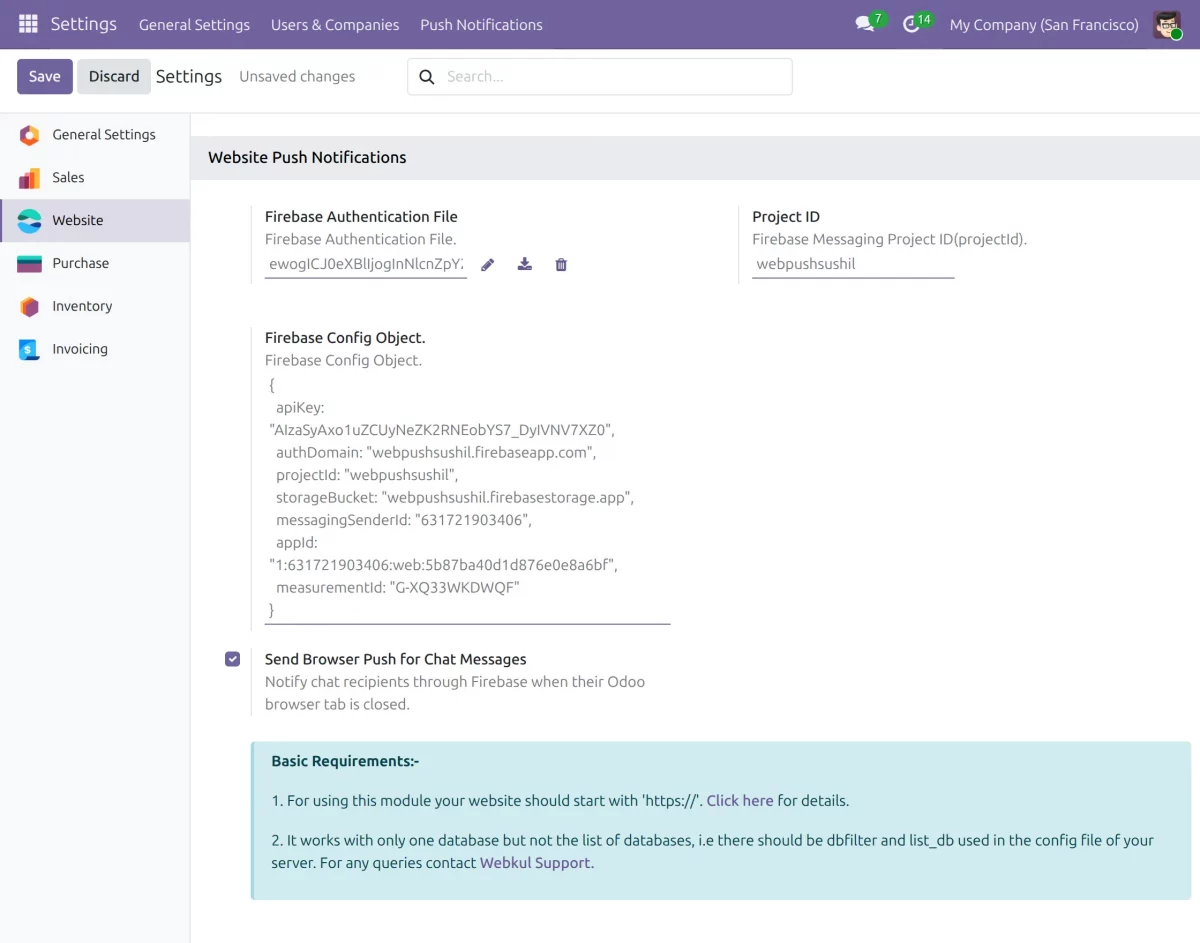Click the Purchase sidebar icon
Viewport: 1200px width, 943px height.
click(29, 264)
